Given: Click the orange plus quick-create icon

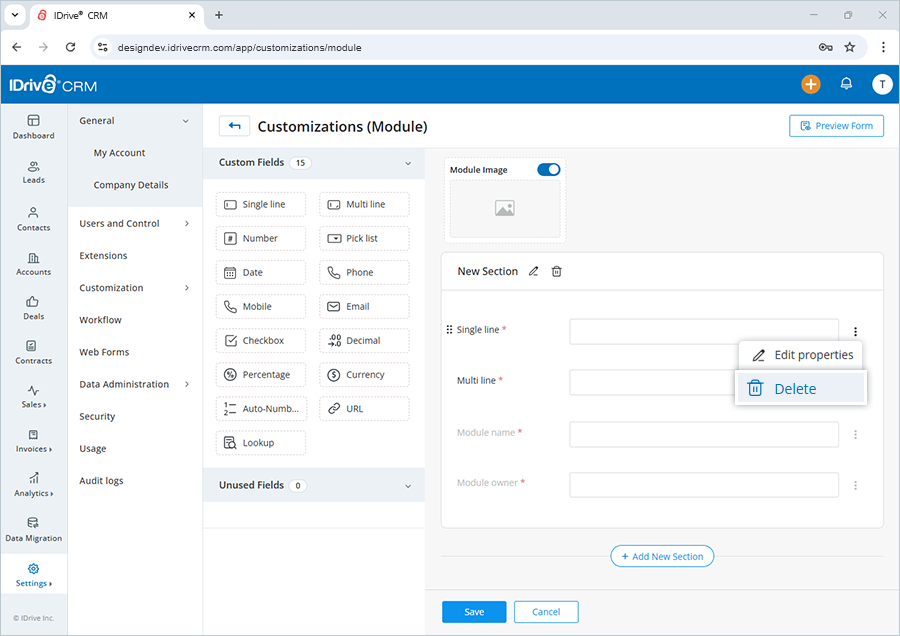Looking at the screenshot, I should pos(811,85).
